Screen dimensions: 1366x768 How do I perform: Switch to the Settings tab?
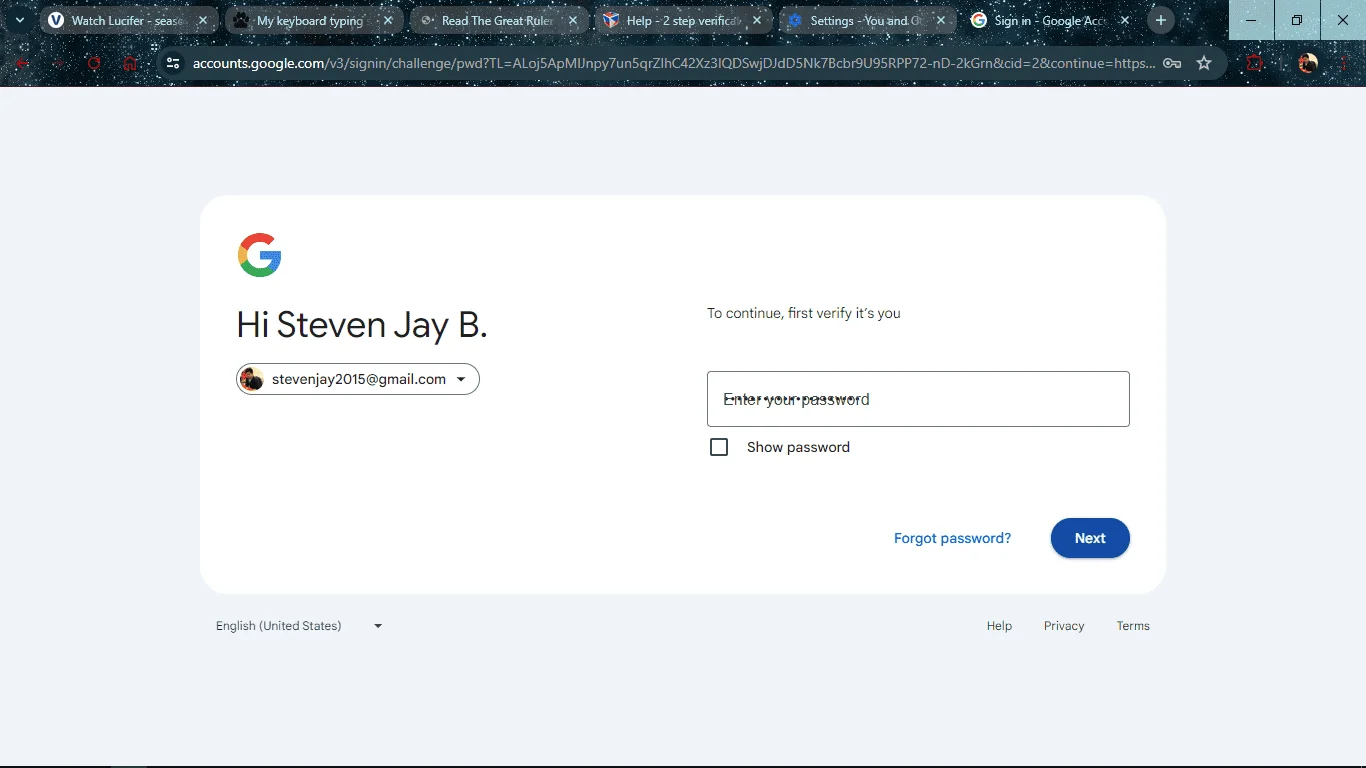(x=868, y=20)
